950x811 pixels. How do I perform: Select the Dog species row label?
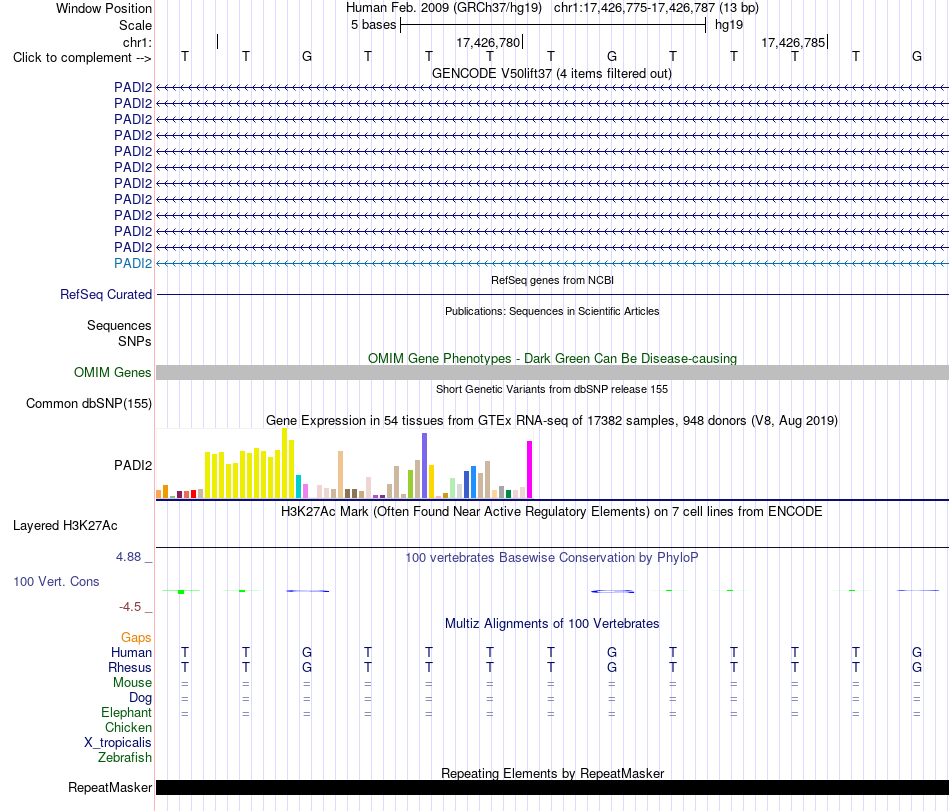[140, 698]
